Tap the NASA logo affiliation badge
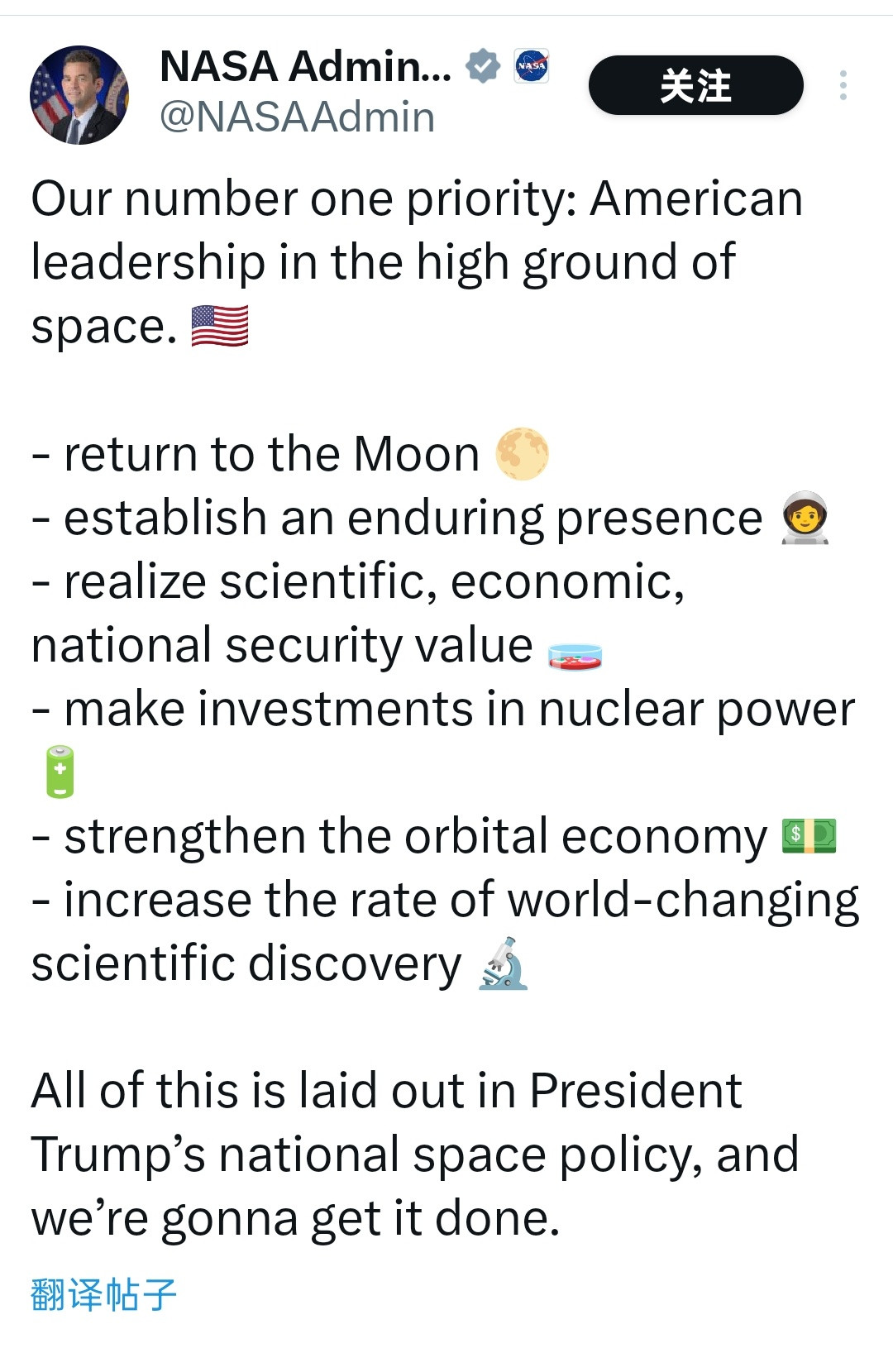Viewport: 893px width, 1372px height. point(532,66)
